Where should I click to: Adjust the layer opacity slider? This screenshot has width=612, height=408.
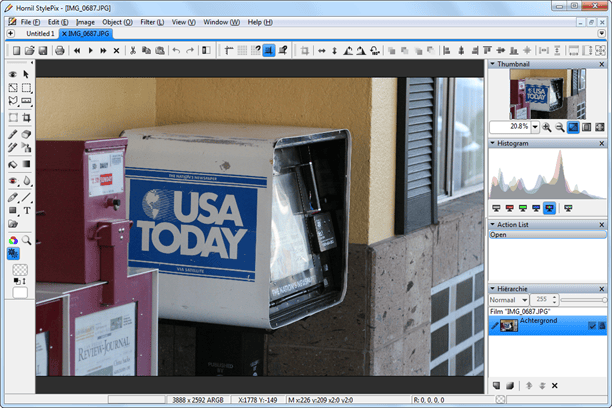coord(584,300)
